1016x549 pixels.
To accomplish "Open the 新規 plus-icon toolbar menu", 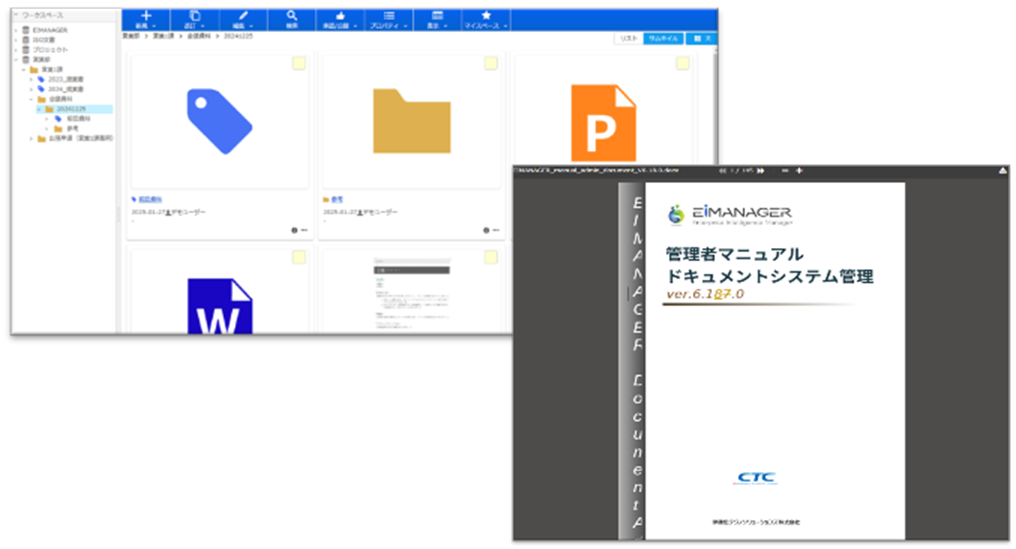I will [146, 19].
